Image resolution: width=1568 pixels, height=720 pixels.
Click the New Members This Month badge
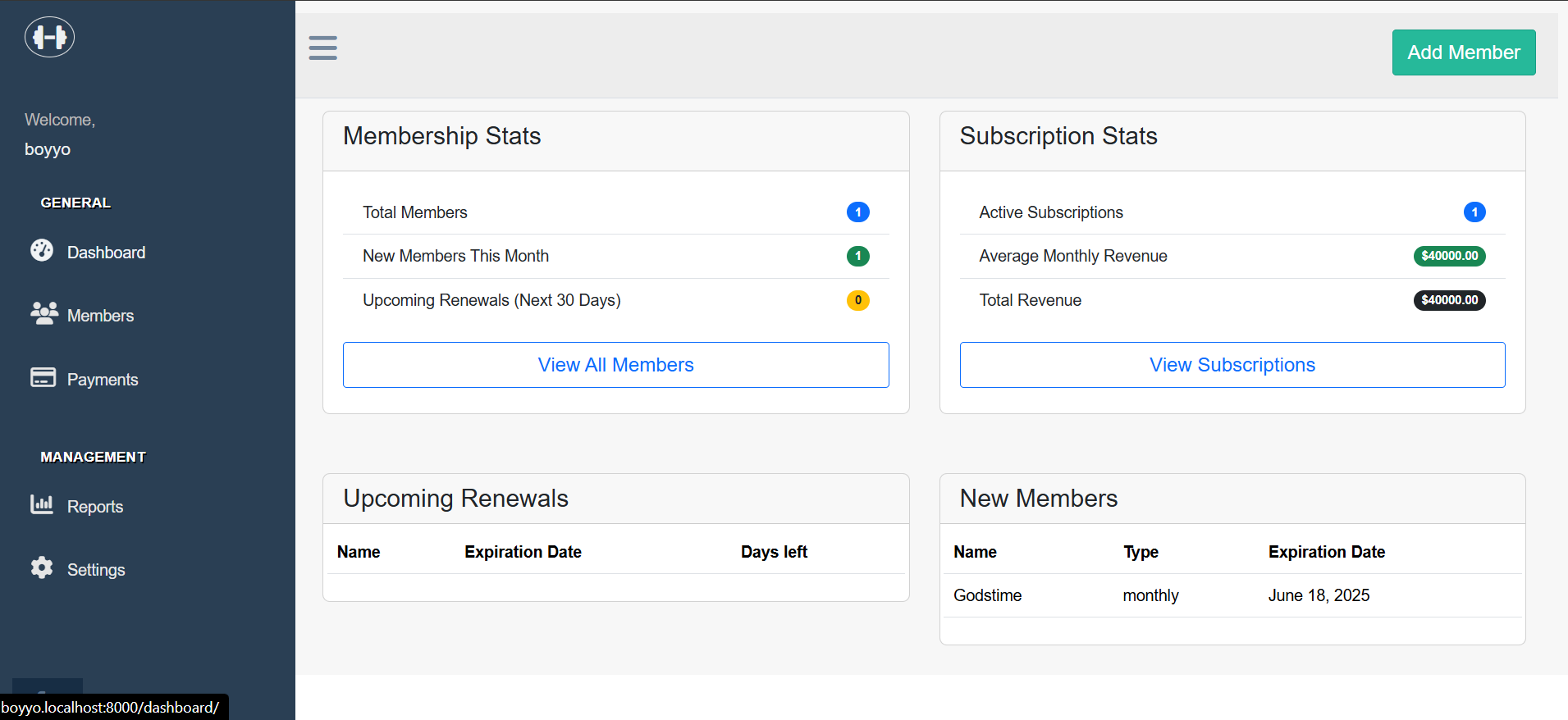click(858, 256)
